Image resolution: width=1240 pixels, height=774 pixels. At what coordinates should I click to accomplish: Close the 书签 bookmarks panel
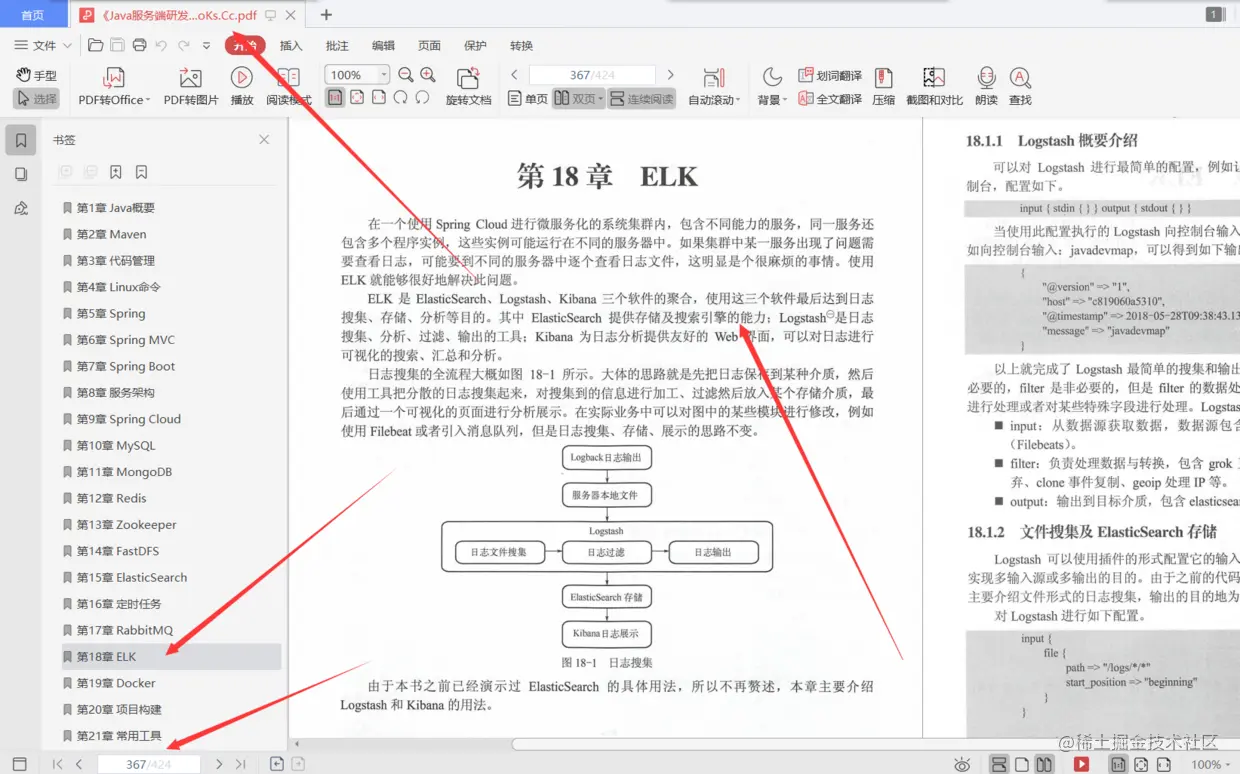[x=264, y=140]
